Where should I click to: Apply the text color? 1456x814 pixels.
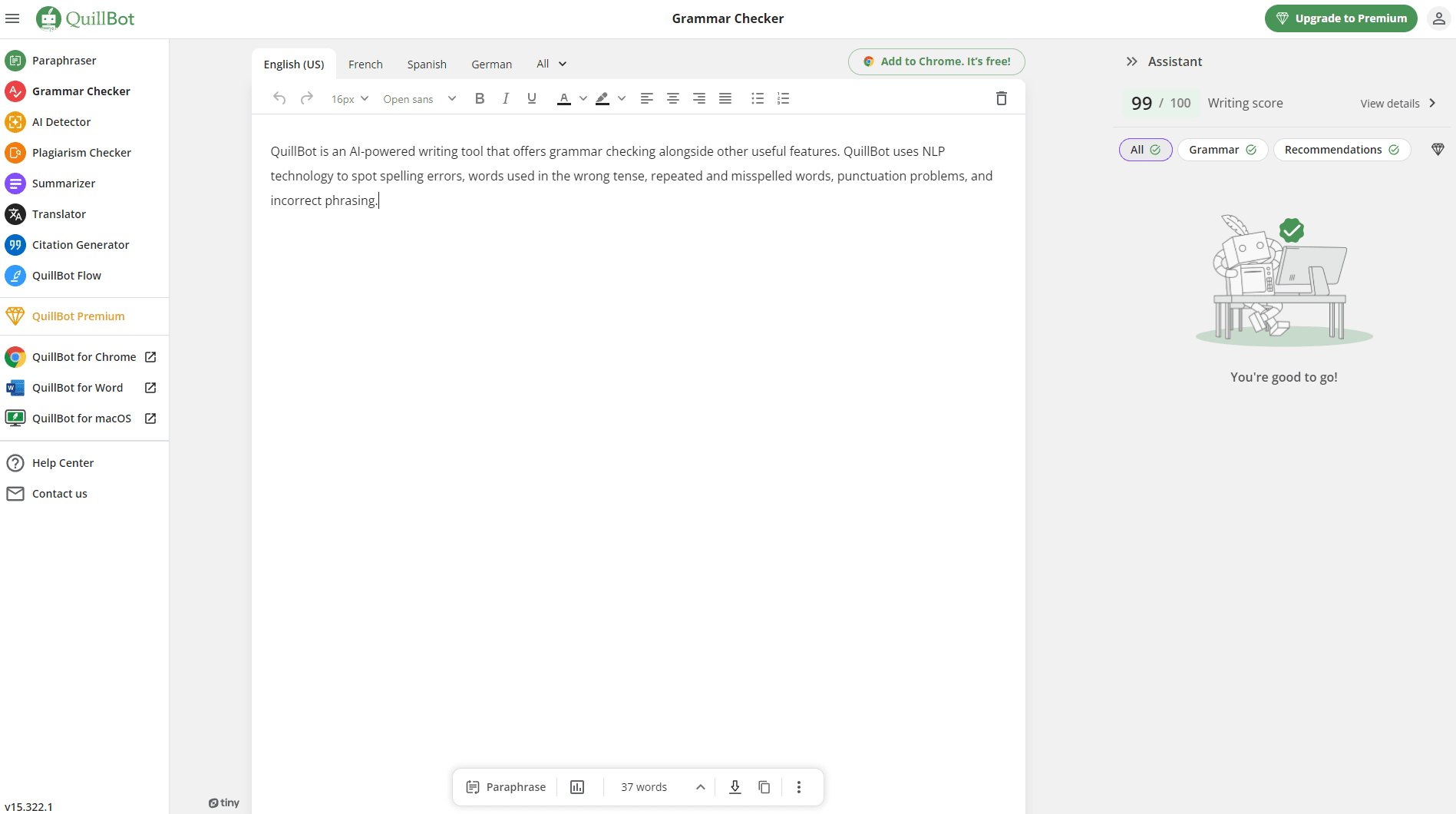pos(564,98)
